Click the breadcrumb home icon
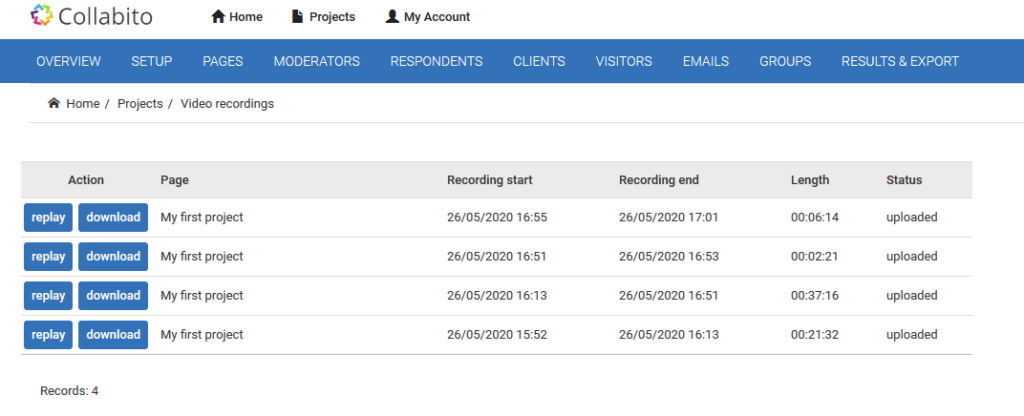1024x416 pixels. [54, 103]
